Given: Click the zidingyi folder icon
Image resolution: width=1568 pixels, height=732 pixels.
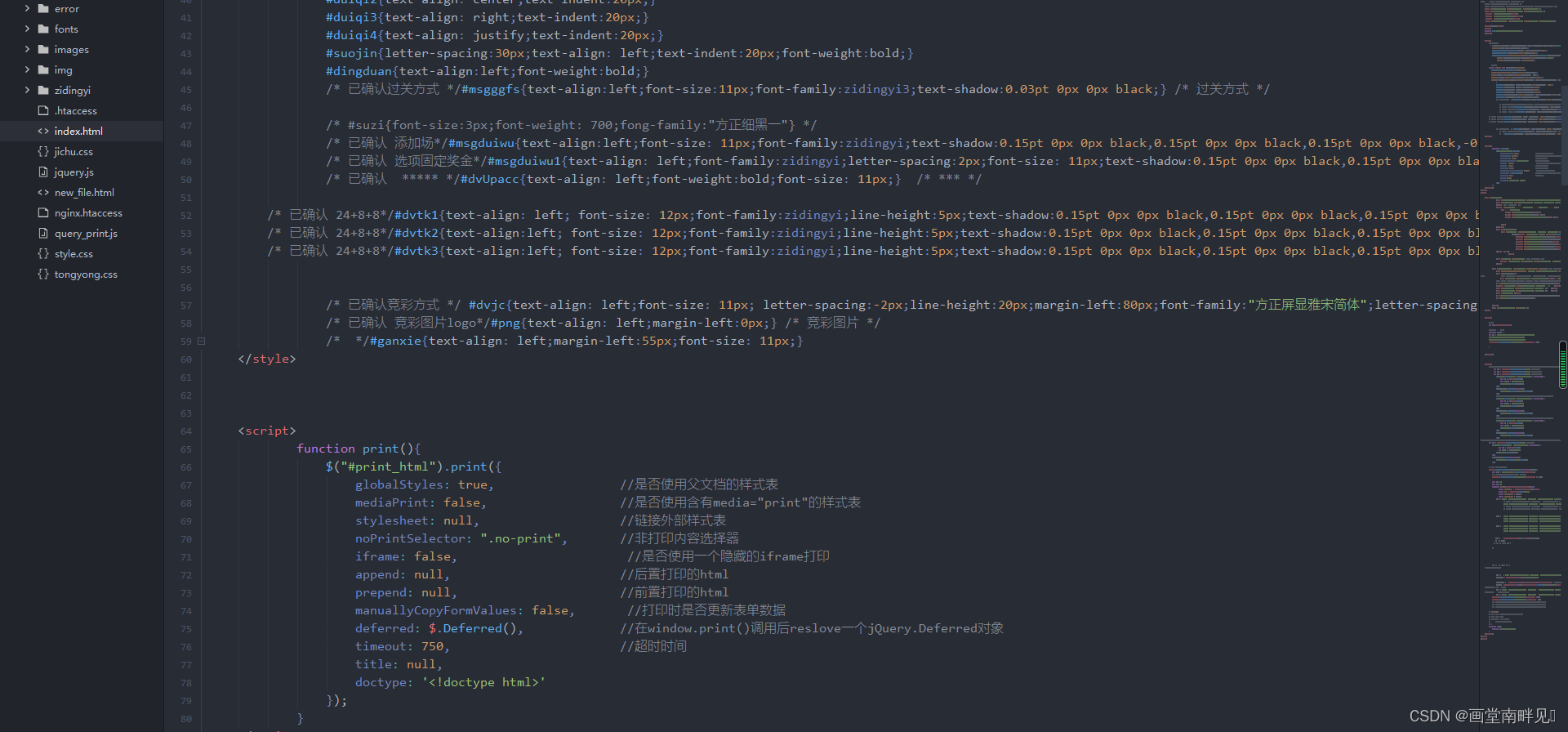Looking at the screenshot, I should pyautogui.click(x=43, y=90).
